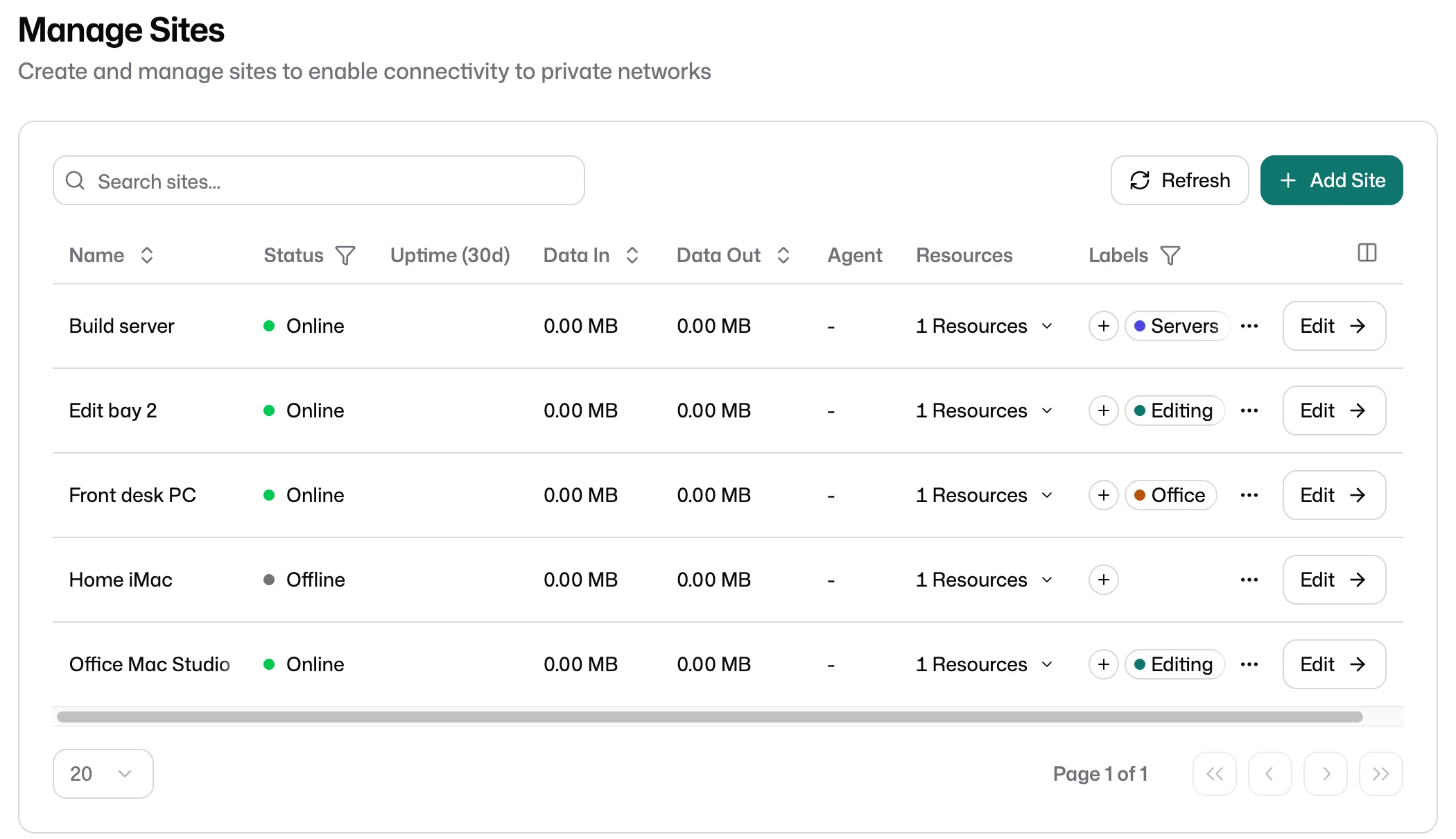Image resolution: width=1456 pixels, height=839 pixels.
Task: Expand Office Mac Studio resources dropdown
Action: tap(985, 664)
